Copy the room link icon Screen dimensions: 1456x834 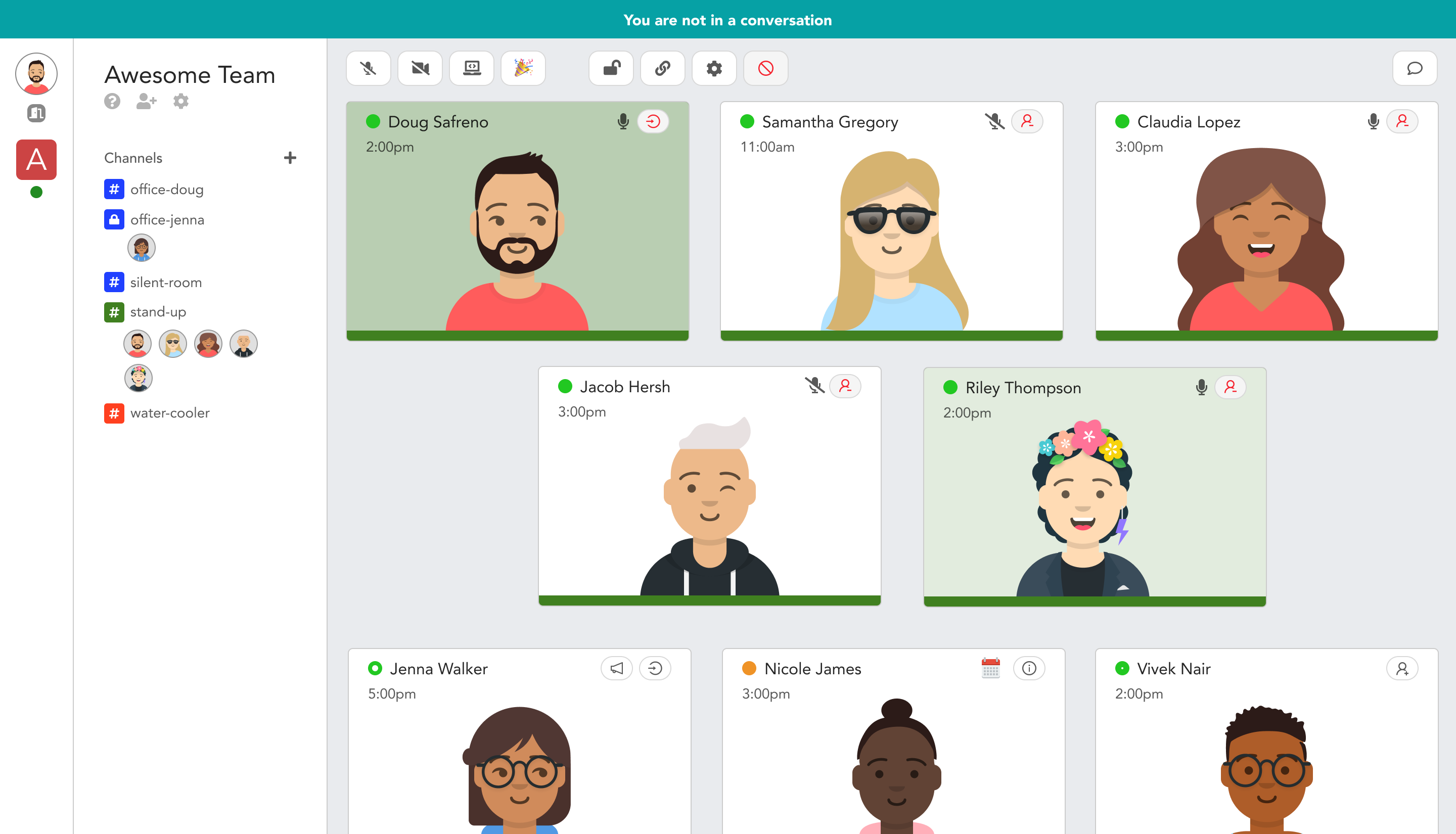pos(663,68)
